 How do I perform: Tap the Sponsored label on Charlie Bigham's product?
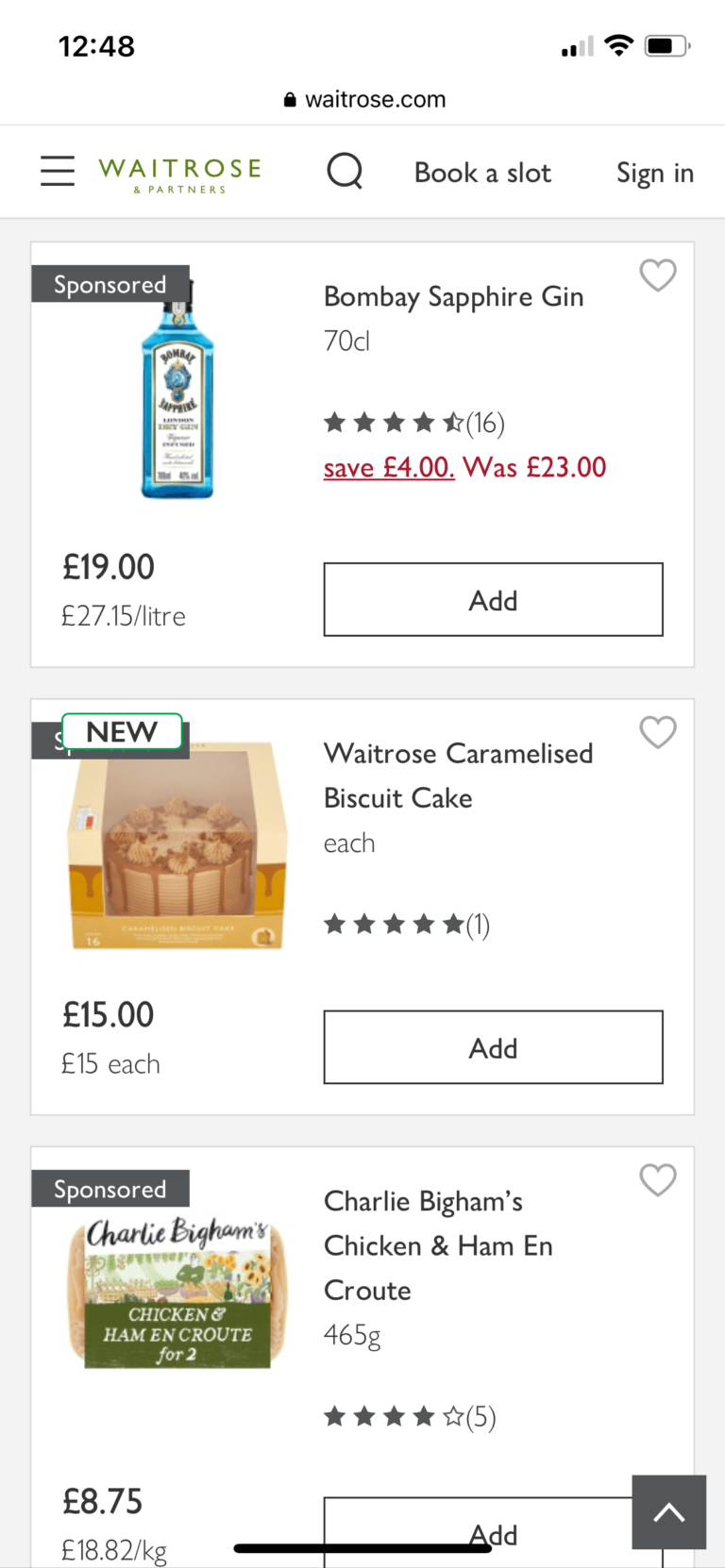[x=110, y=1189]
